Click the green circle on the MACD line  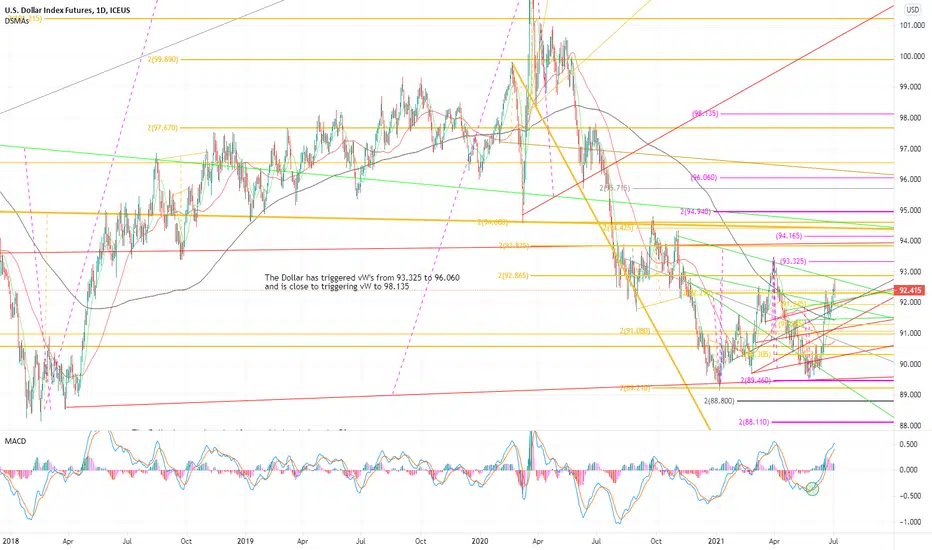pos(813,489)
